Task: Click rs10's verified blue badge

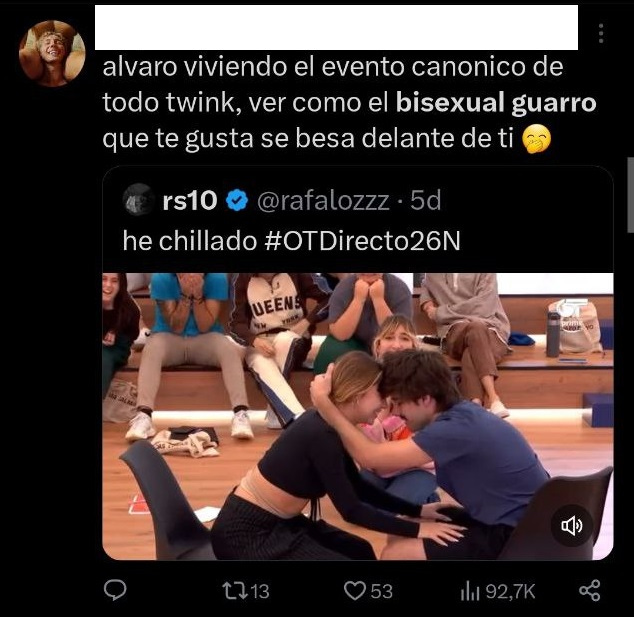Action: click(237, 200)
